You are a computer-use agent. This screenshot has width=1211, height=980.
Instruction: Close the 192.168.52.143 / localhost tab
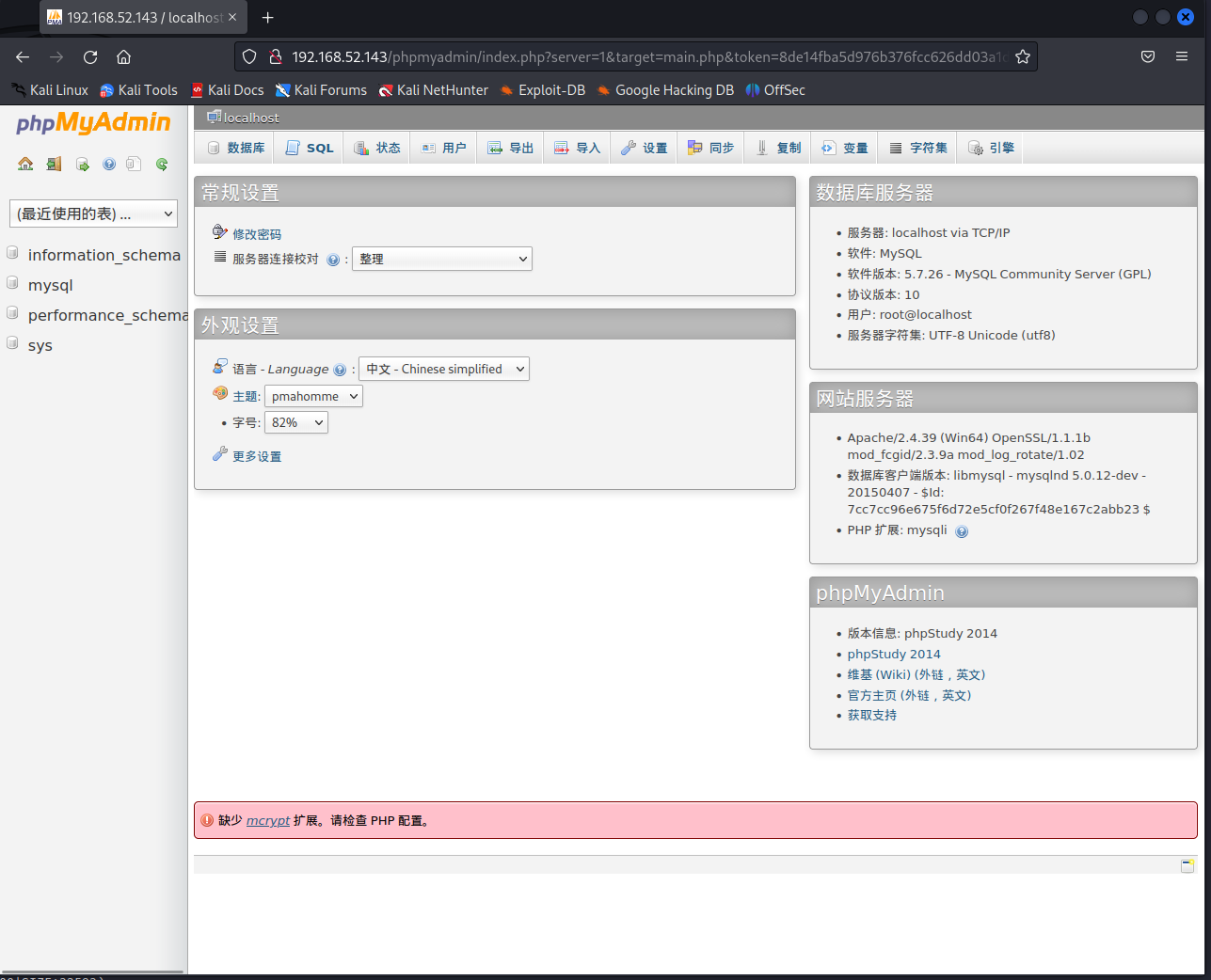[232, 17]
